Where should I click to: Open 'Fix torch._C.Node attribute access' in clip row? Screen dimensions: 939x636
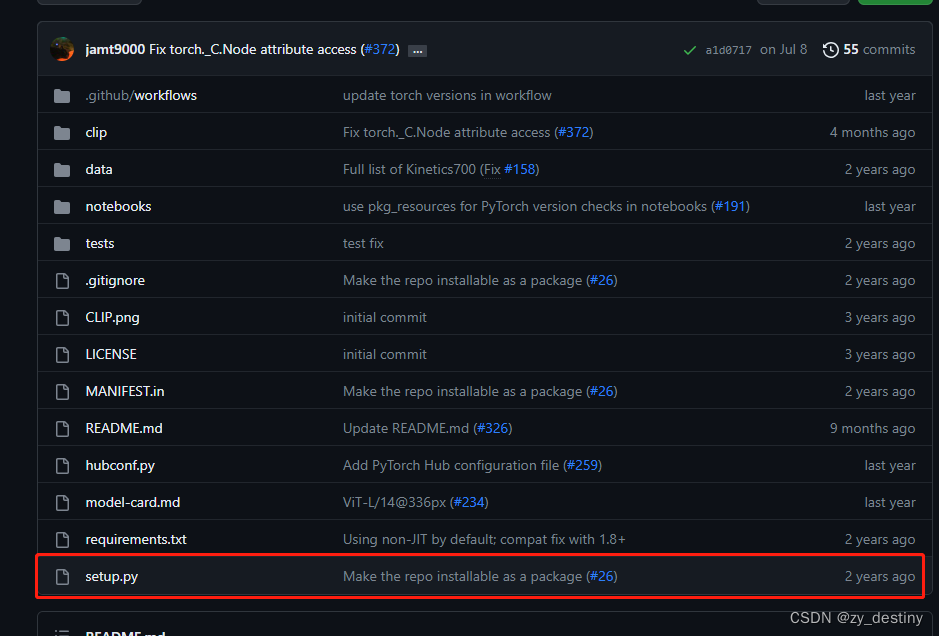(446, 132)
